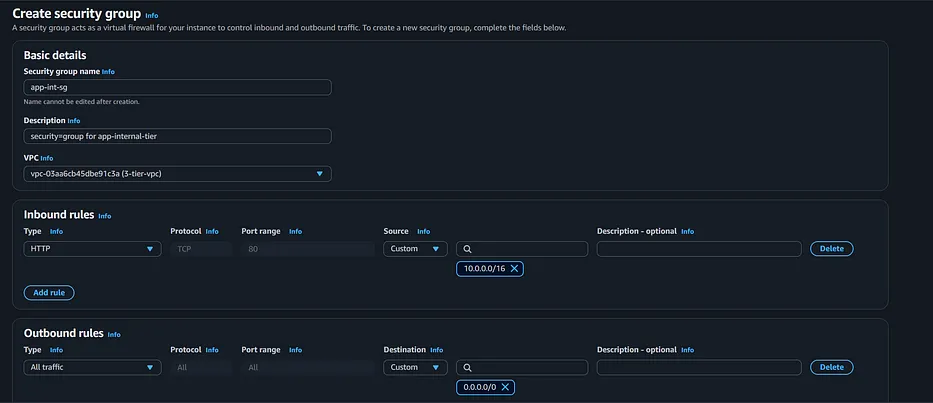The width and height of the screenshot is (933, 403).
Task: Remove the 10.0.0.0/16 source chip
Action: (515, 268)
